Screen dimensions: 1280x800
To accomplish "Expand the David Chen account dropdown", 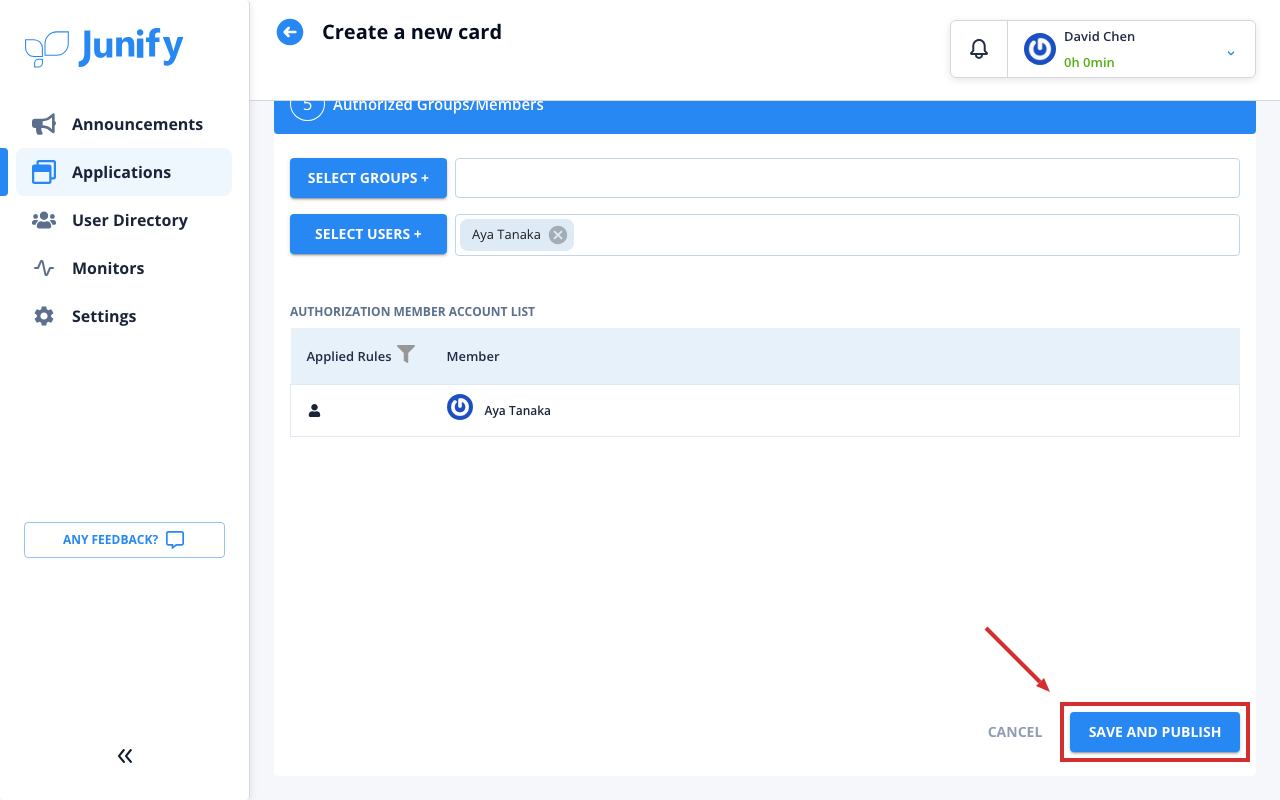I will [1231, 53].
